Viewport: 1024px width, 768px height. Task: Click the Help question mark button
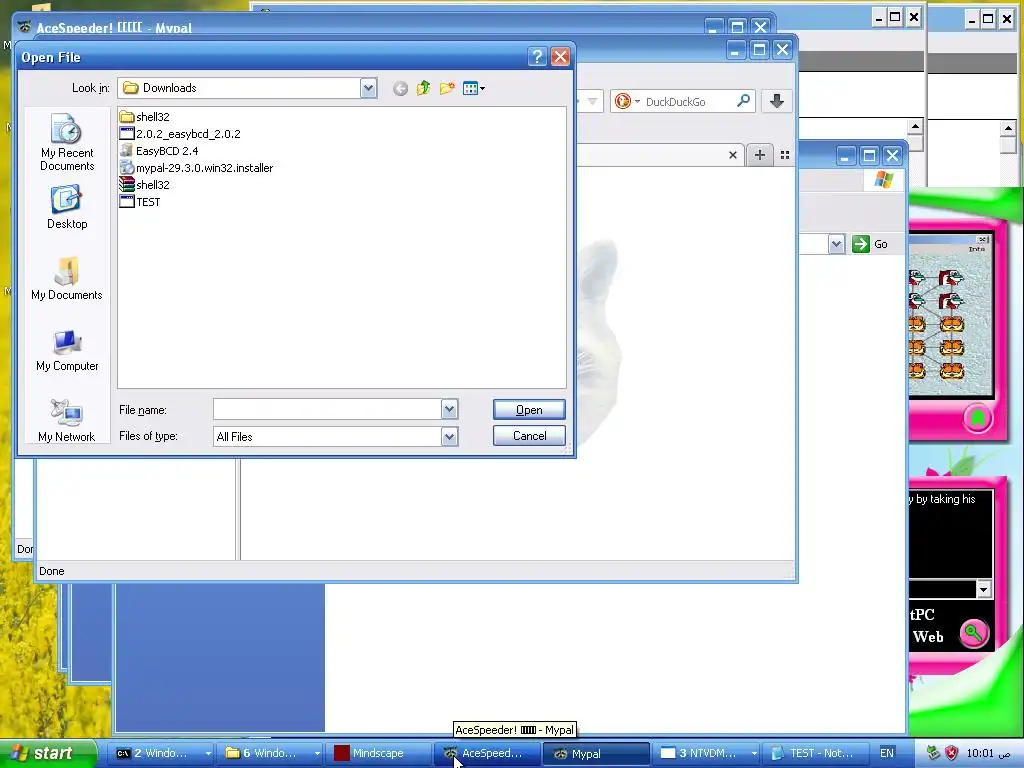537,57
